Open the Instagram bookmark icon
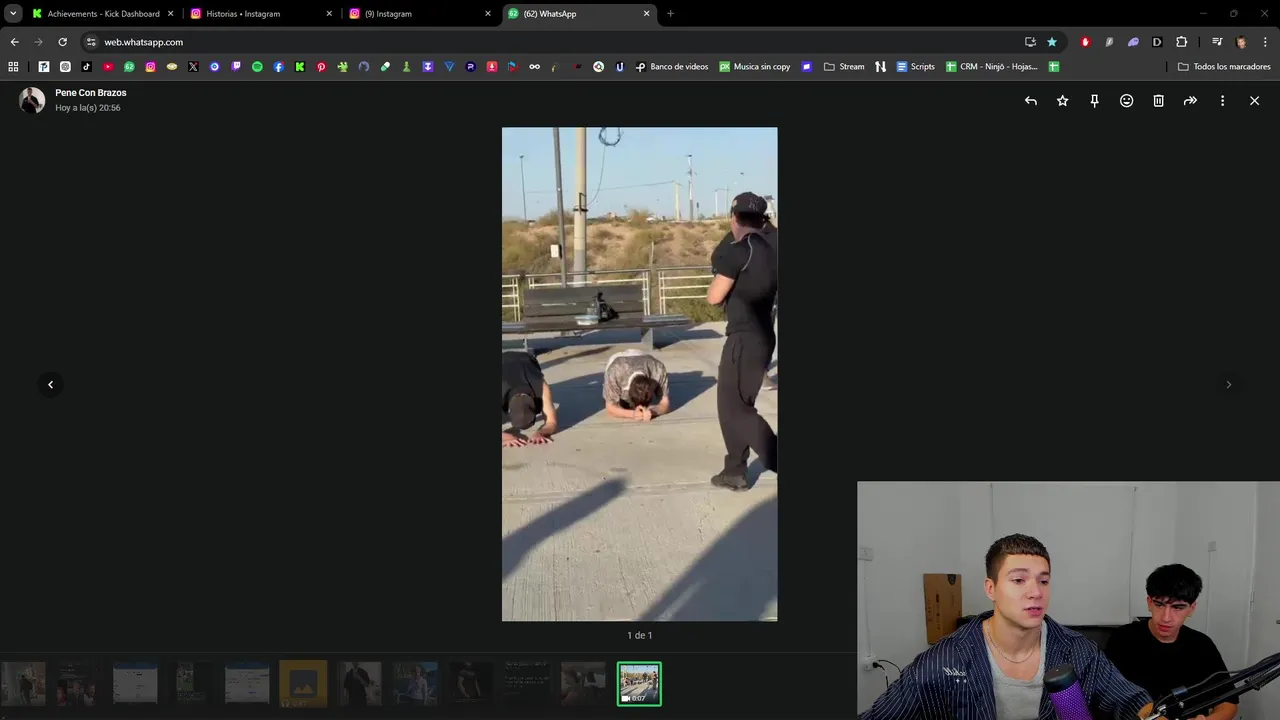Screen dimensions: 1280x720 coord(150,67)
